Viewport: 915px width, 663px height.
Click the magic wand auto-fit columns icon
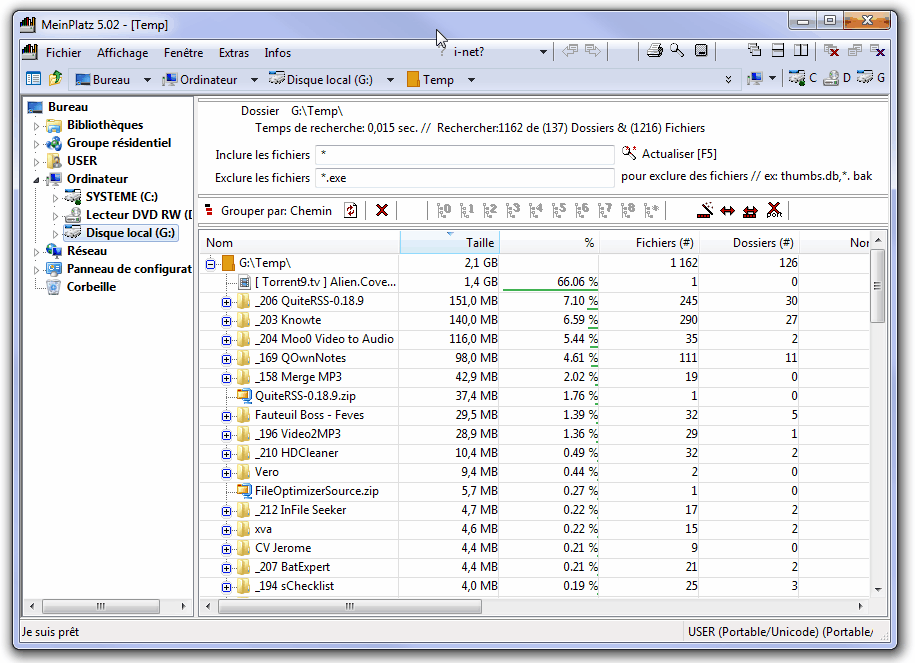pos(705,210)
